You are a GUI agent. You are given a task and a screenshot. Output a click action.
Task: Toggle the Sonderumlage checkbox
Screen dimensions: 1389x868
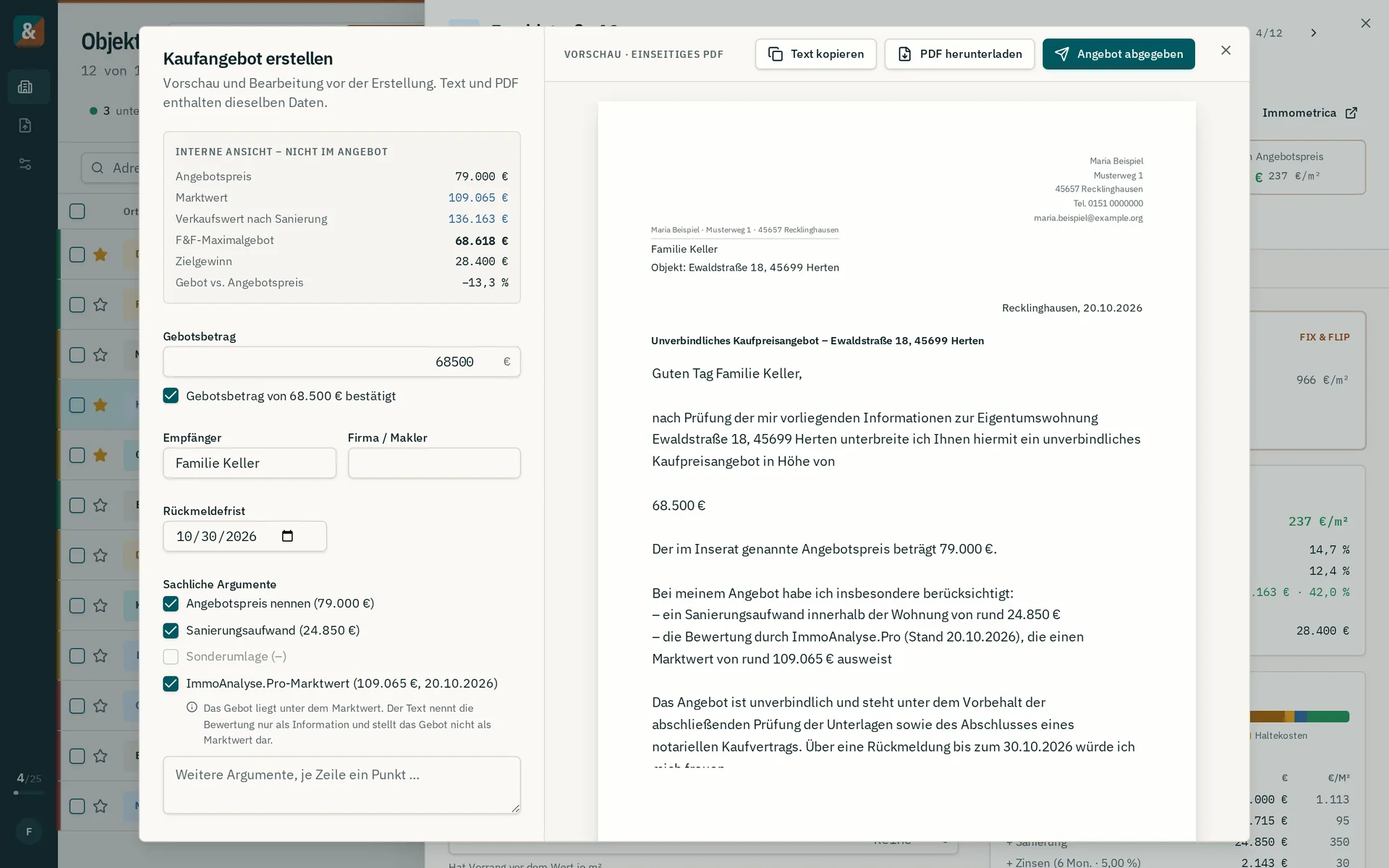coord(171,657)
